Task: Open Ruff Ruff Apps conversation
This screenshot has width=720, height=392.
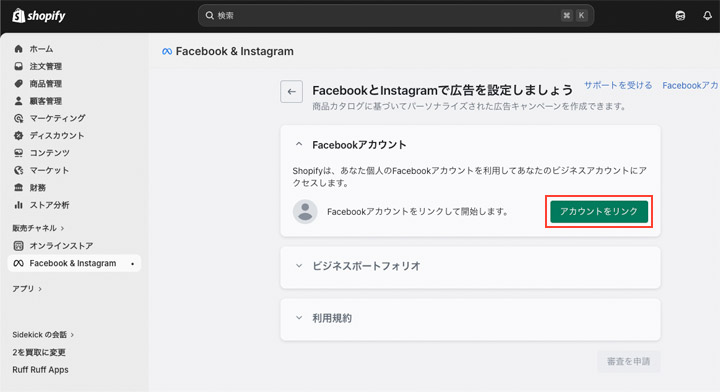Action: point(40,370)
